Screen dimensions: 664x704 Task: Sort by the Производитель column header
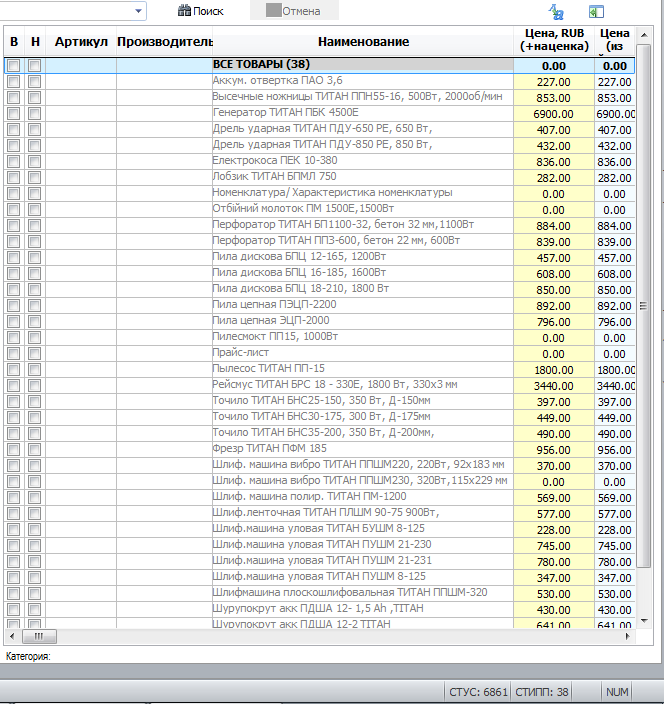(x=165, y=42)
